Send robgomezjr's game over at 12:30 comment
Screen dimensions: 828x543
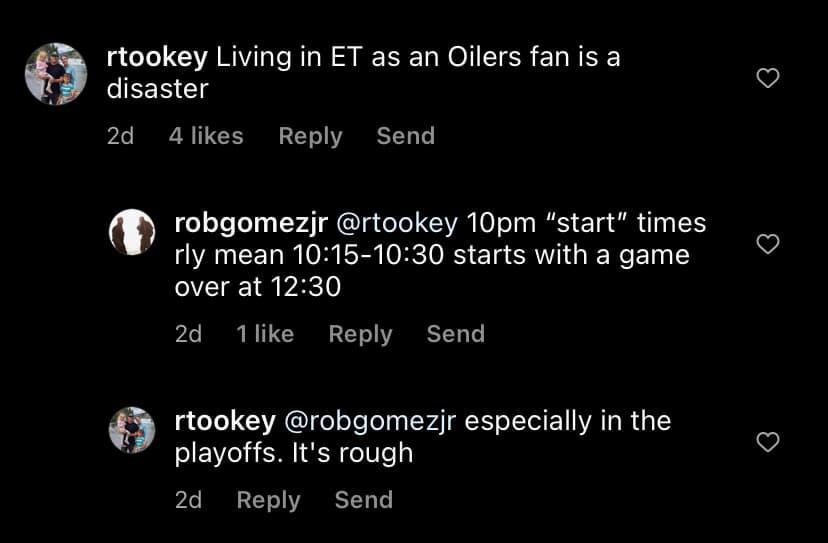tap(455, 334)
